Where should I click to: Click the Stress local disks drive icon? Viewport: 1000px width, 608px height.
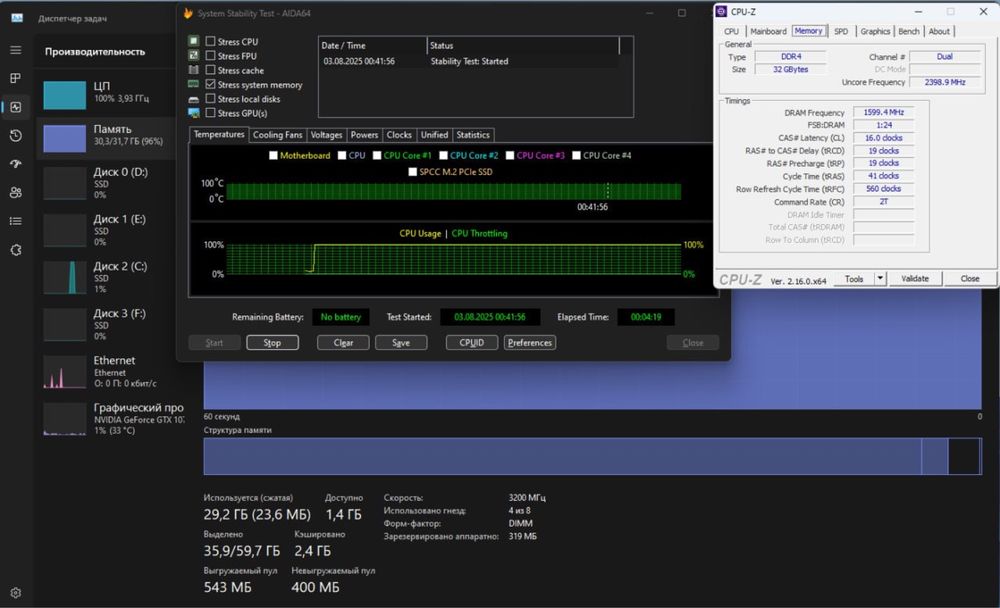(x=194, y=99)
